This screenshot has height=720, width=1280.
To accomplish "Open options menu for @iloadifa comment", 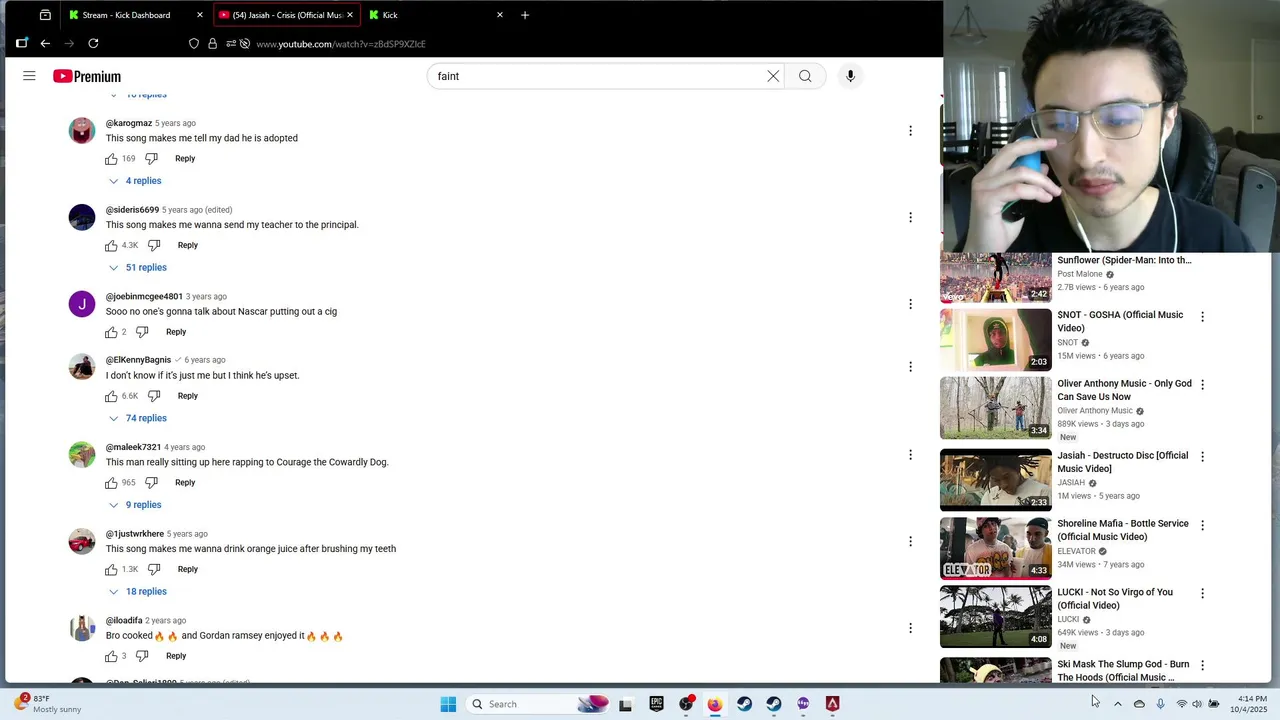I will point(910,628).
